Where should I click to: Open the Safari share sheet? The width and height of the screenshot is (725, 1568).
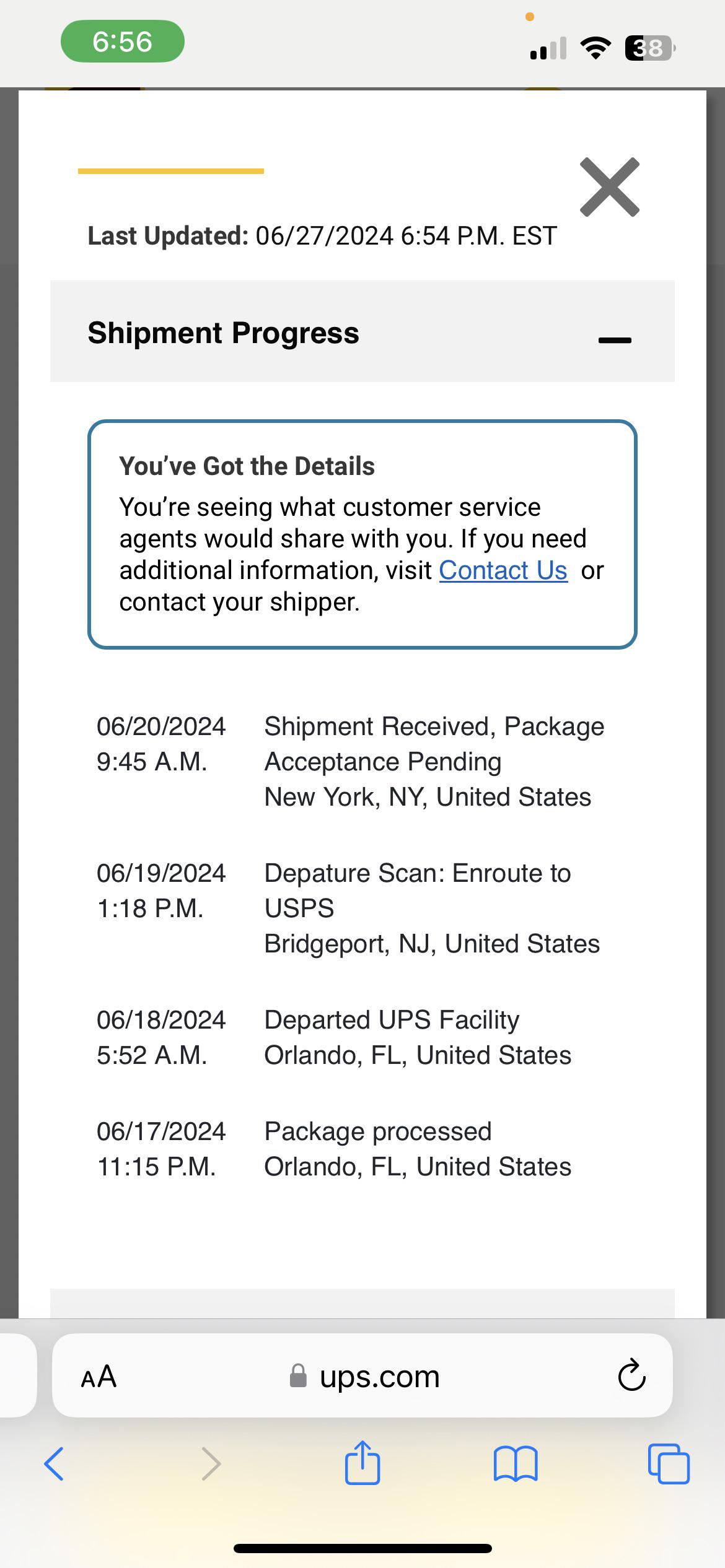[x=362, y=1463]
